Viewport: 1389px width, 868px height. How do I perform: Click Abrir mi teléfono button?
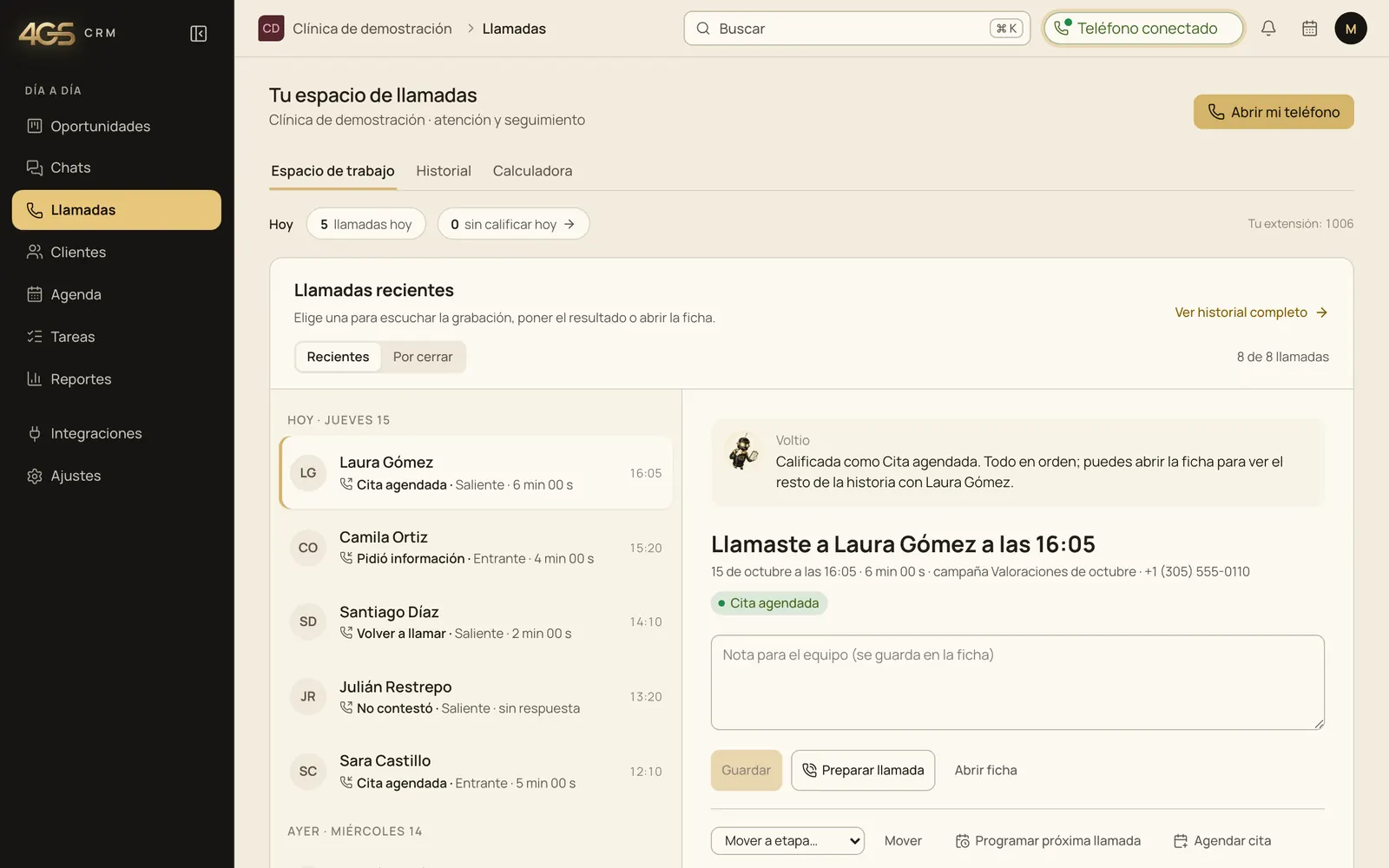click(1274, 112)
